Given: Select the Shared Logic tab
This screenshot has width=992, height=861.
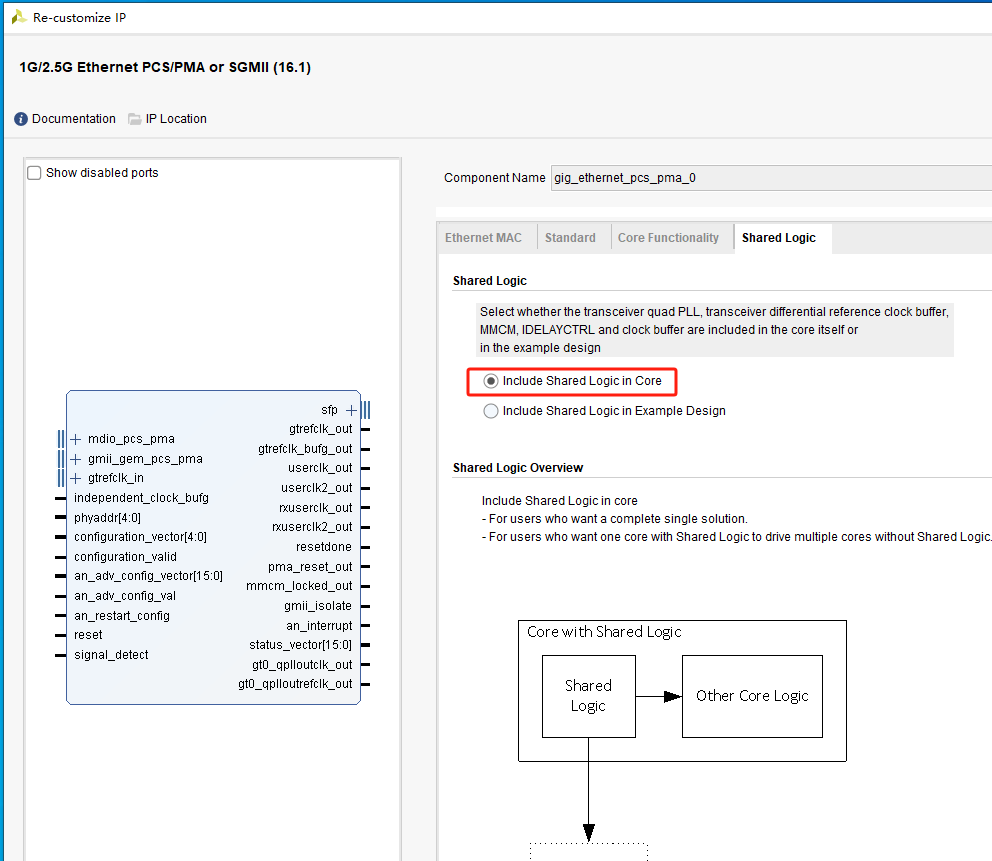Looking at the screenshot, I should point(779,238).
